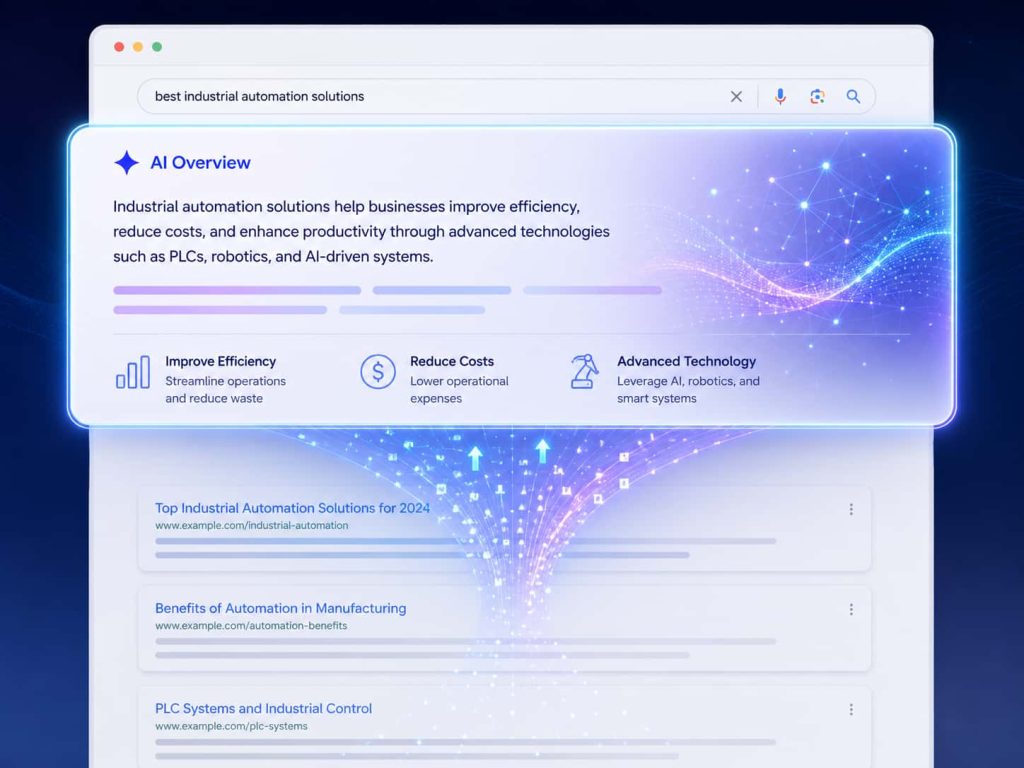This screenshot has height=768, width=1024.
Task: Click the AI Overview summary paragraph
Action: click(x=361, y=232)
